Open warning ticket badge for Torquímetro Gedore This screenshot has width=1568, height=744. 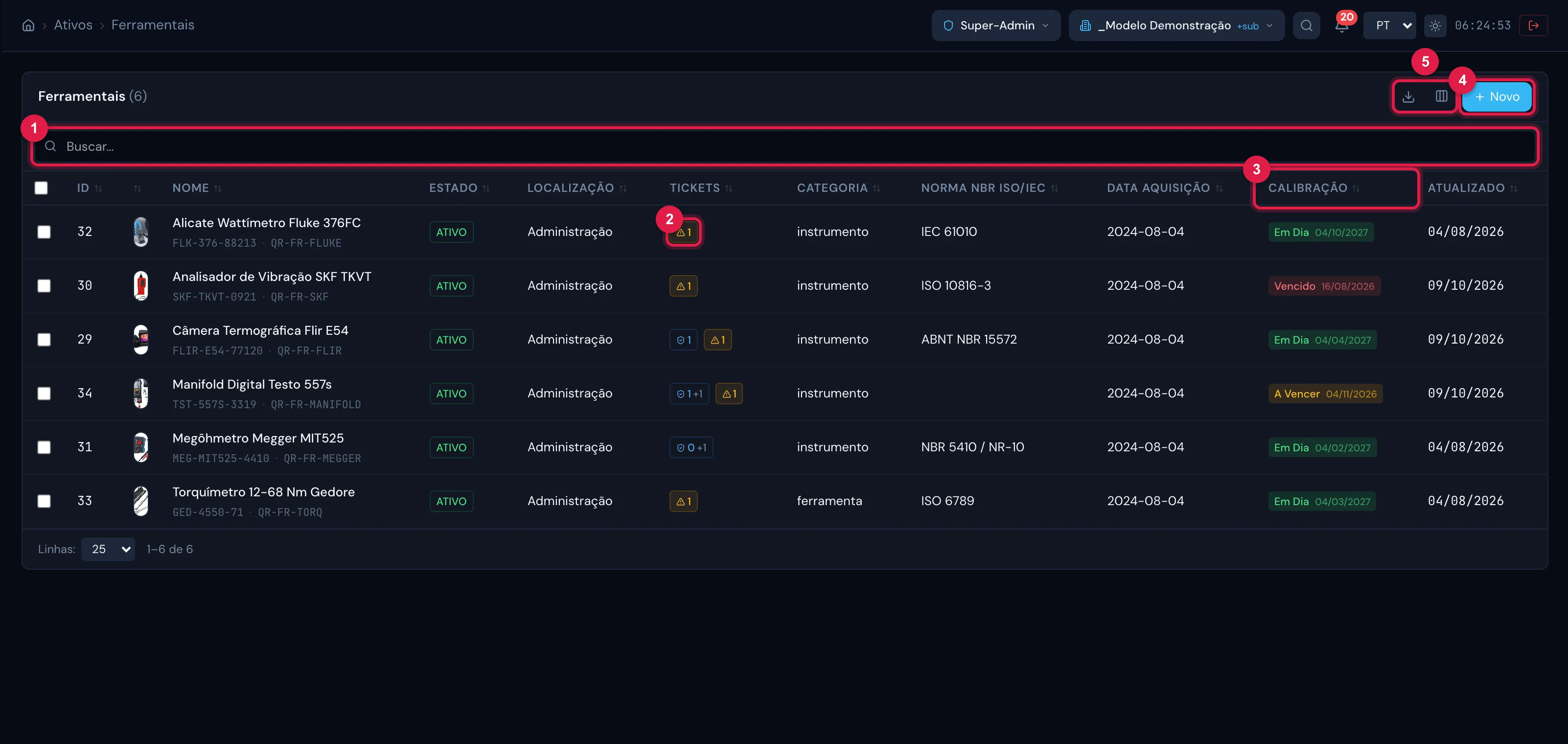pos(684,502)
